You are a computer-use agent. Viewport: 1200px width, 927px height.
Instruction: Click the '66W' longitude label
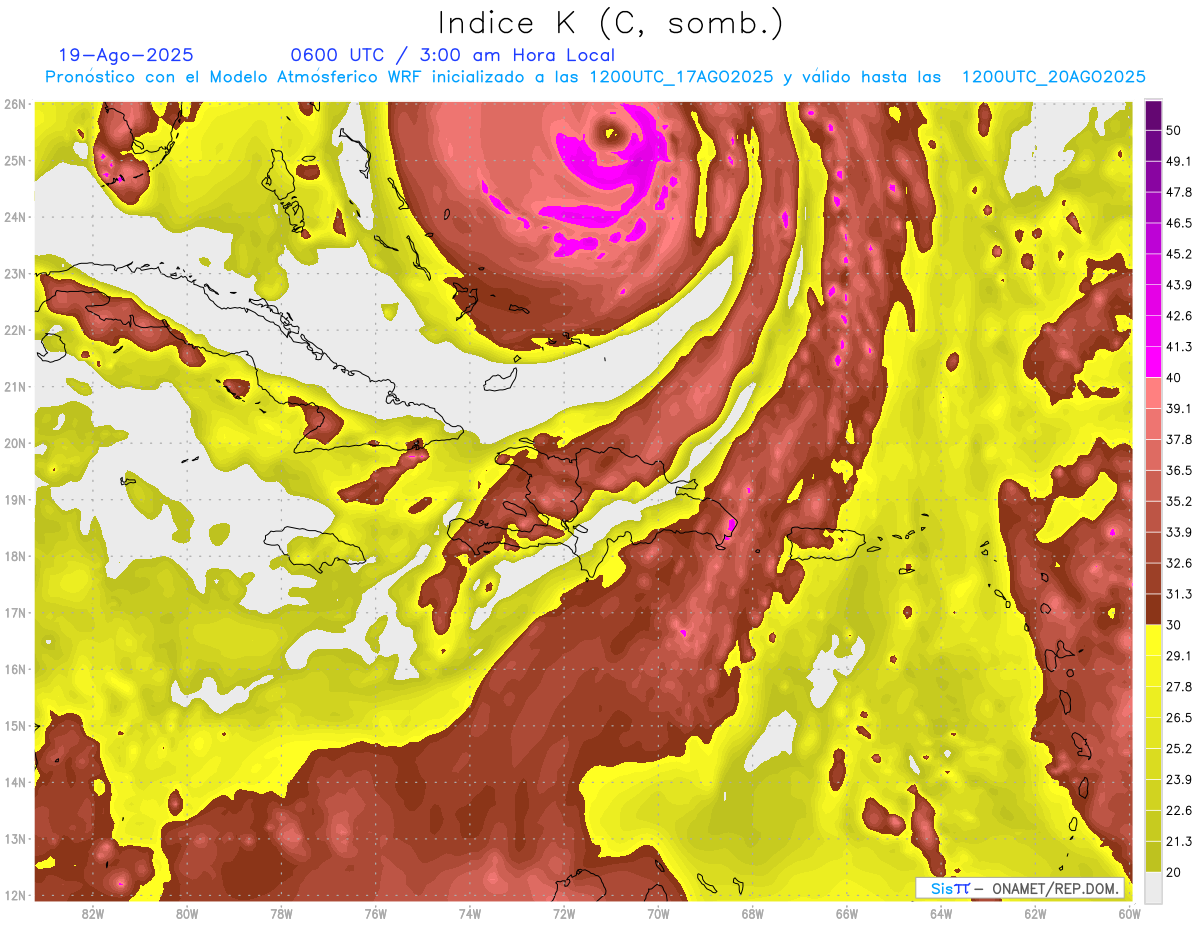coord(846,914)
